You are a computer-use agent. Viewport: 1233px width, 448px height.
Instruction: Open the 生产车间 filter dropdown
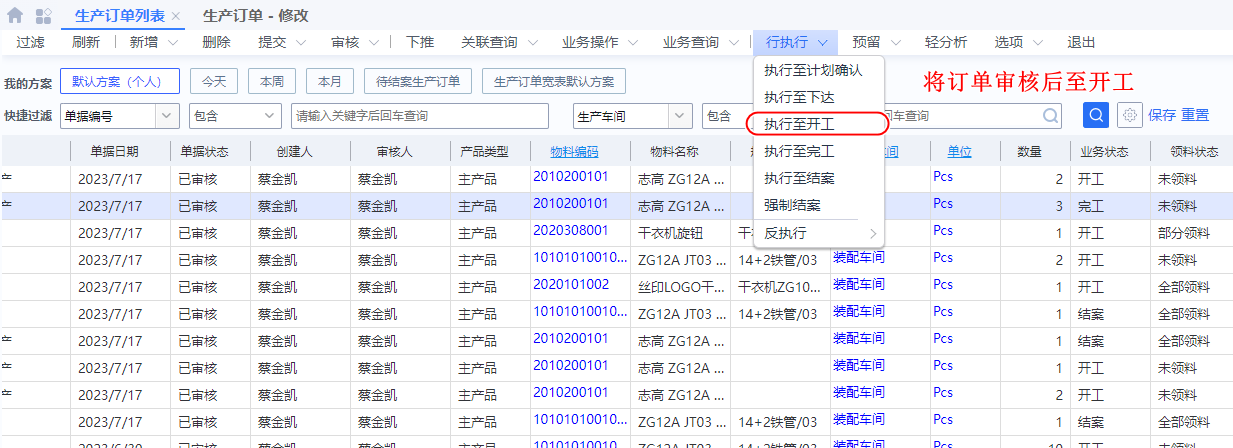(x=678, y=116)
